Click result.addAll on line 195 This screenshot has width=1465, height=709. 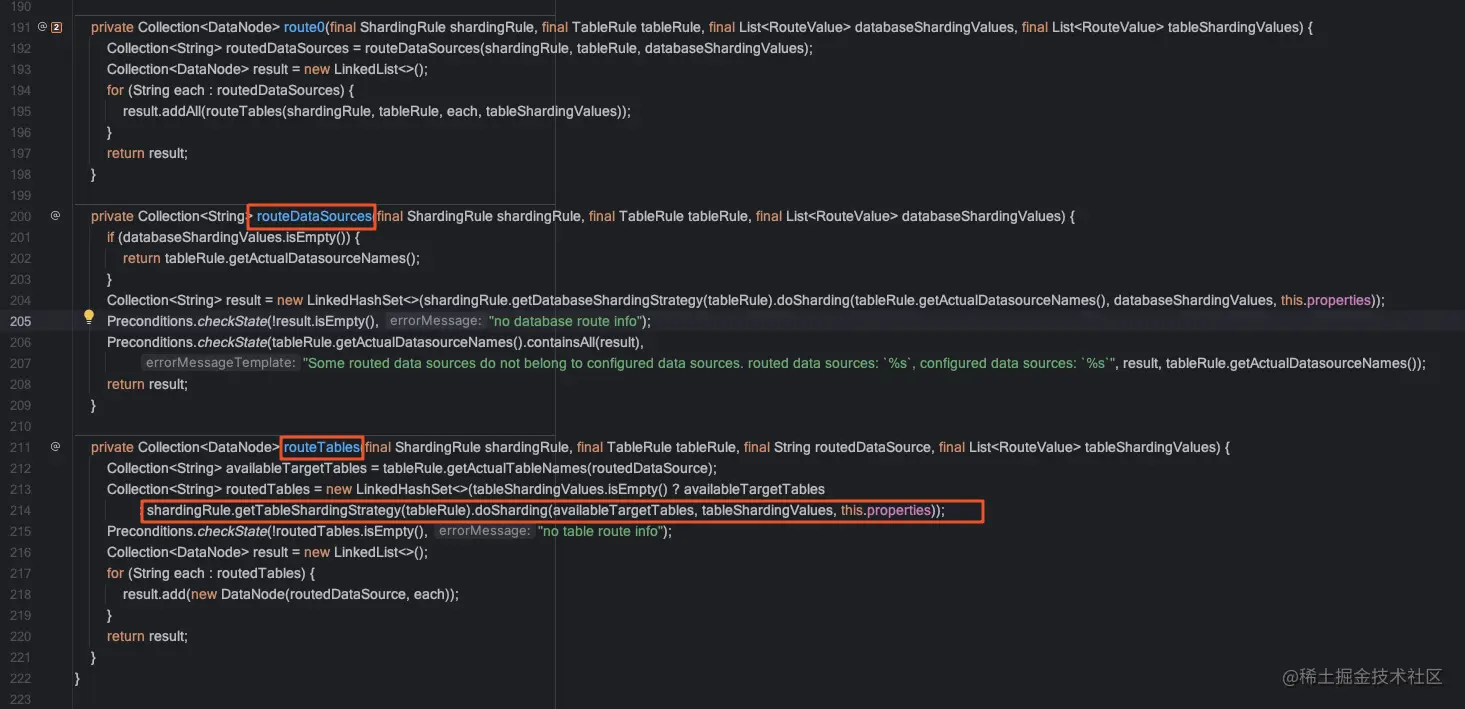point(162,111)
